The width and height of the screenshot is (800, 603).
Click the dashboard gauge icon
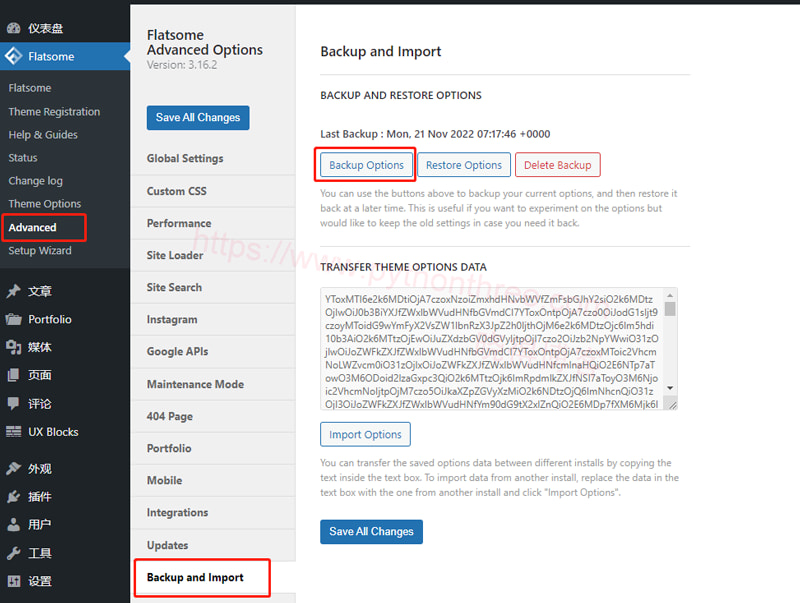tap(14, 28)
